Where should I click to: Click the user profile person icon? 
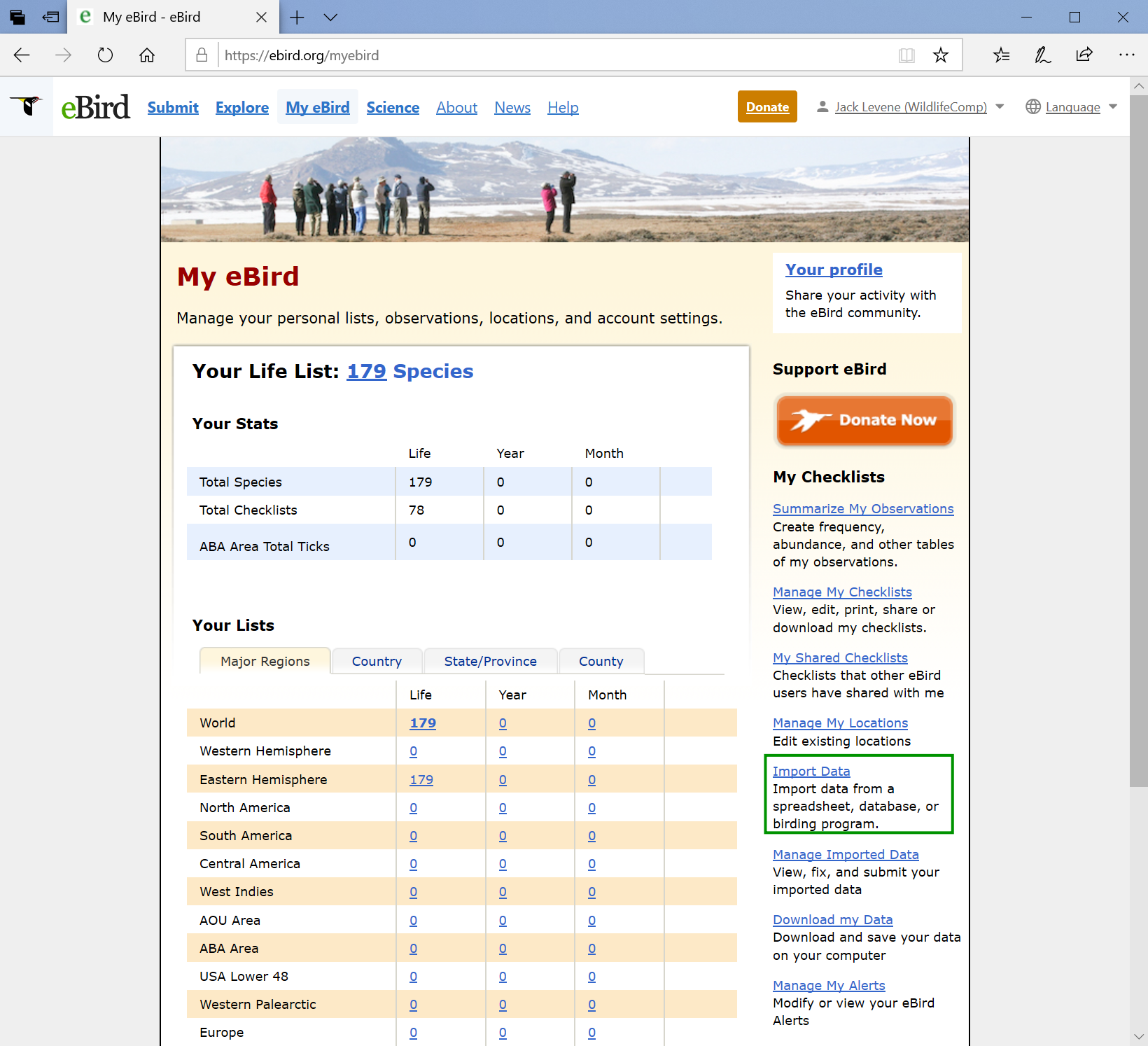point(822,106)
